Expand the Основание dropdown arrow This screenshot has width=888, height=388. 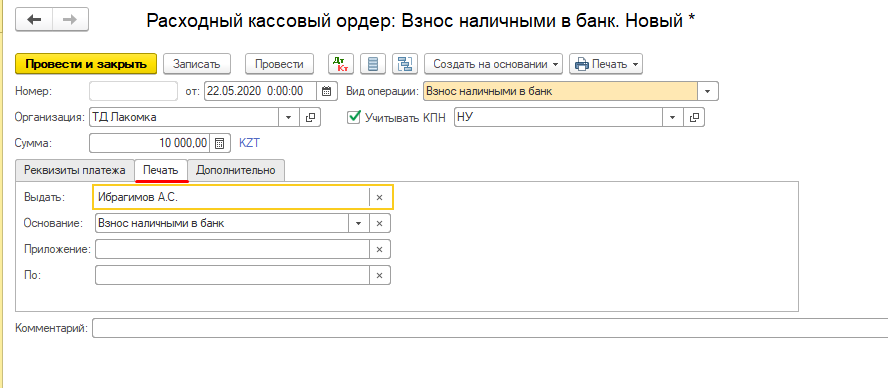[358, 224]
